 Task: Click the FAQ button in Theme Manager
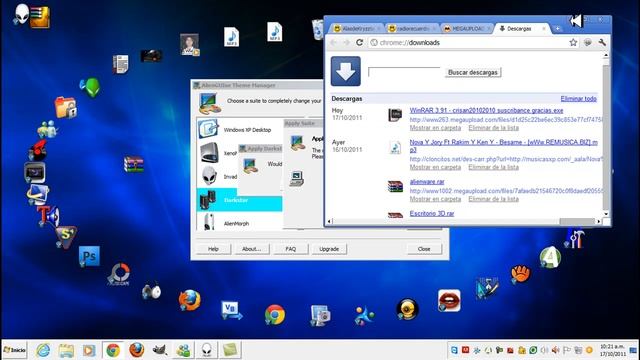(x=291, y=249)
